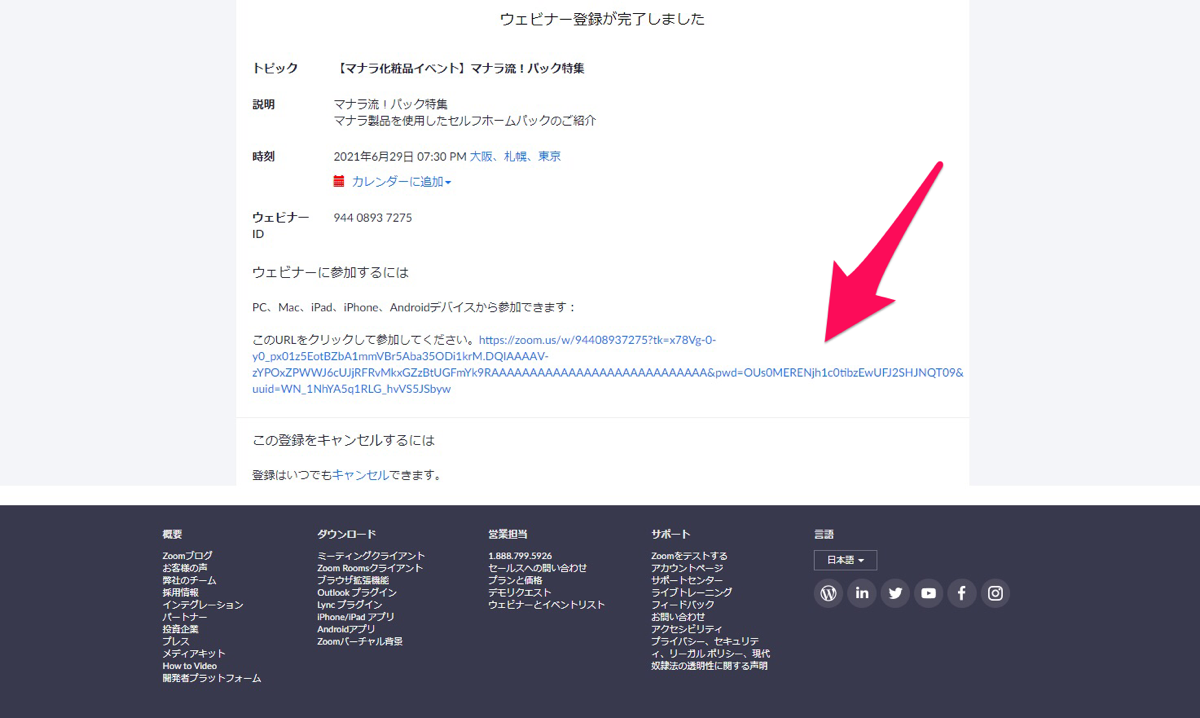Viewport: 1200px width, 718px height.
Task: Click the topic title マナラ流！パック特集
Action: 527,69
